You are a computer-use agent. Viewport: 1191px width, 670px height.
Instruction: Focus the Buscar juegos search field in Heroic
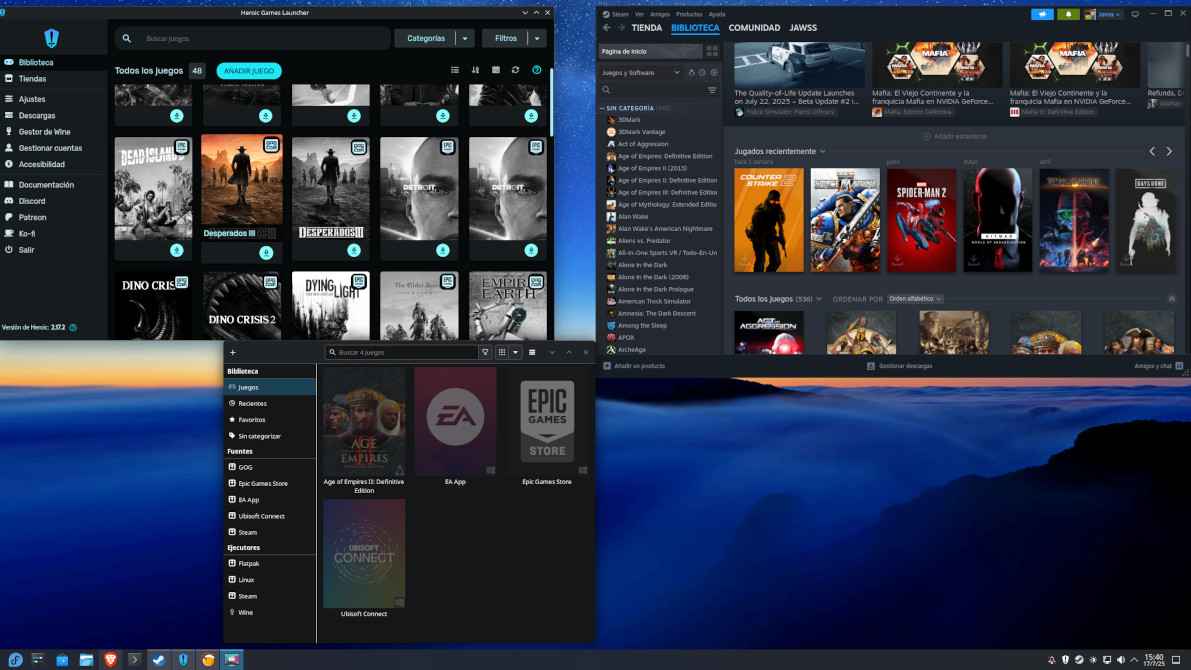point(253,38)
